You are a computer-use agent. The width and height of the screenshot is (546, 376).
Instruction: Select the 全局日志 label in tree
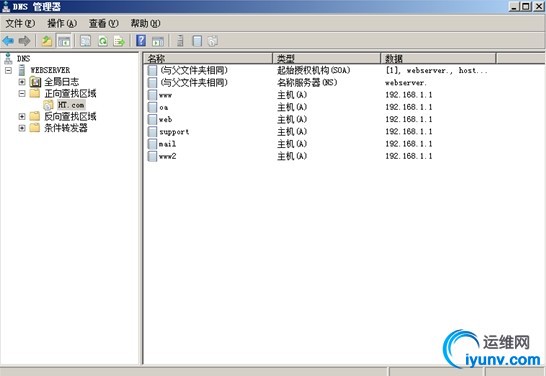(61, 82)
